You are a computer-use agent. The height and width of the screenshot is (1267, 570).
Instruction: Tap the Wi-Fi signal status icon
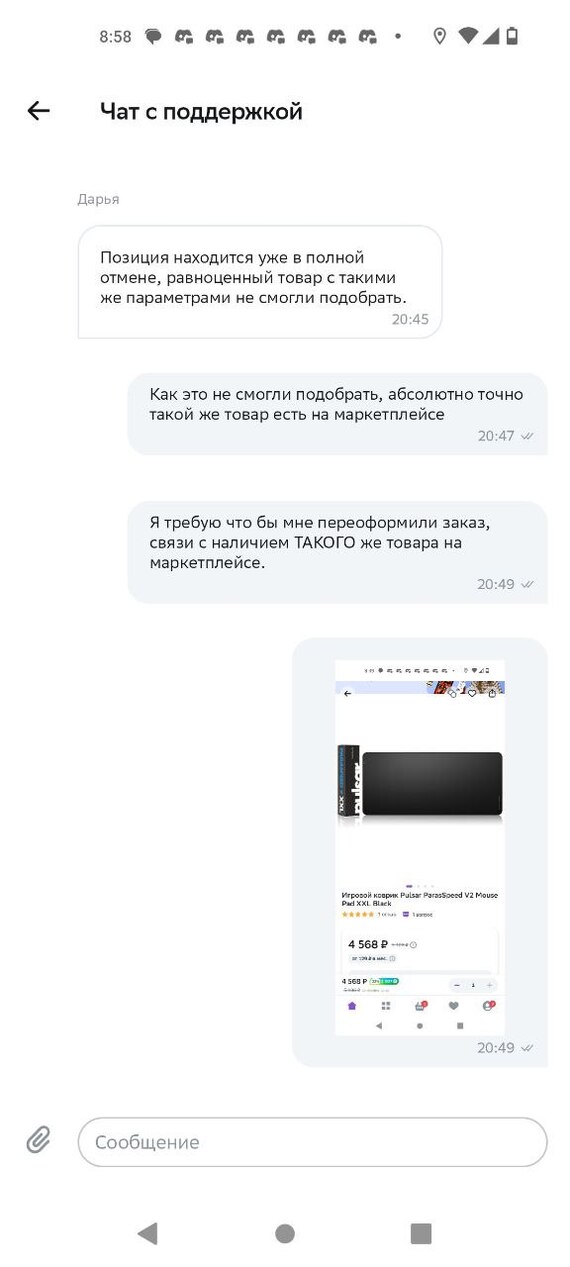(x=468, y=36)
